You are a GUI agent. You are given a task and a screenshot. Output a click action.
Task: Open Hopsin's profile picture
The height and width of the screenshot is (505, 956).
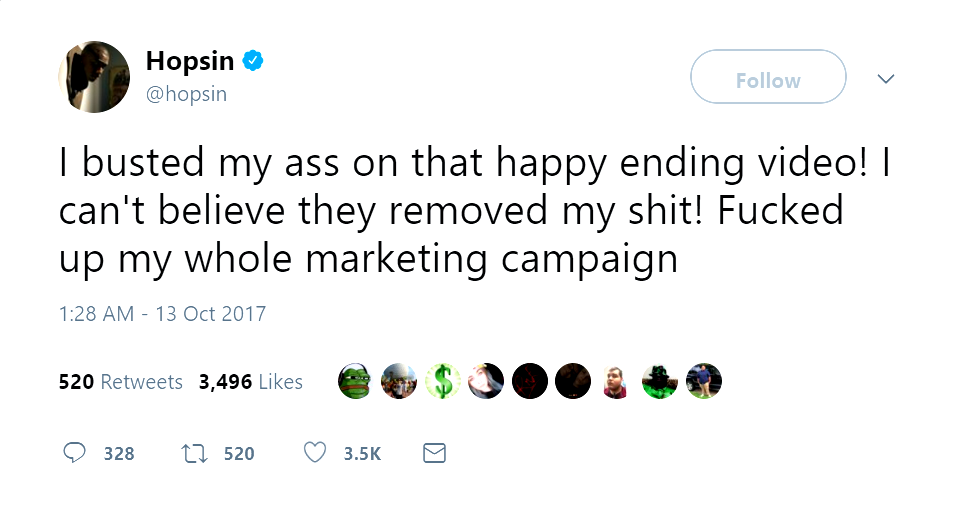click(x=94, y=77)
